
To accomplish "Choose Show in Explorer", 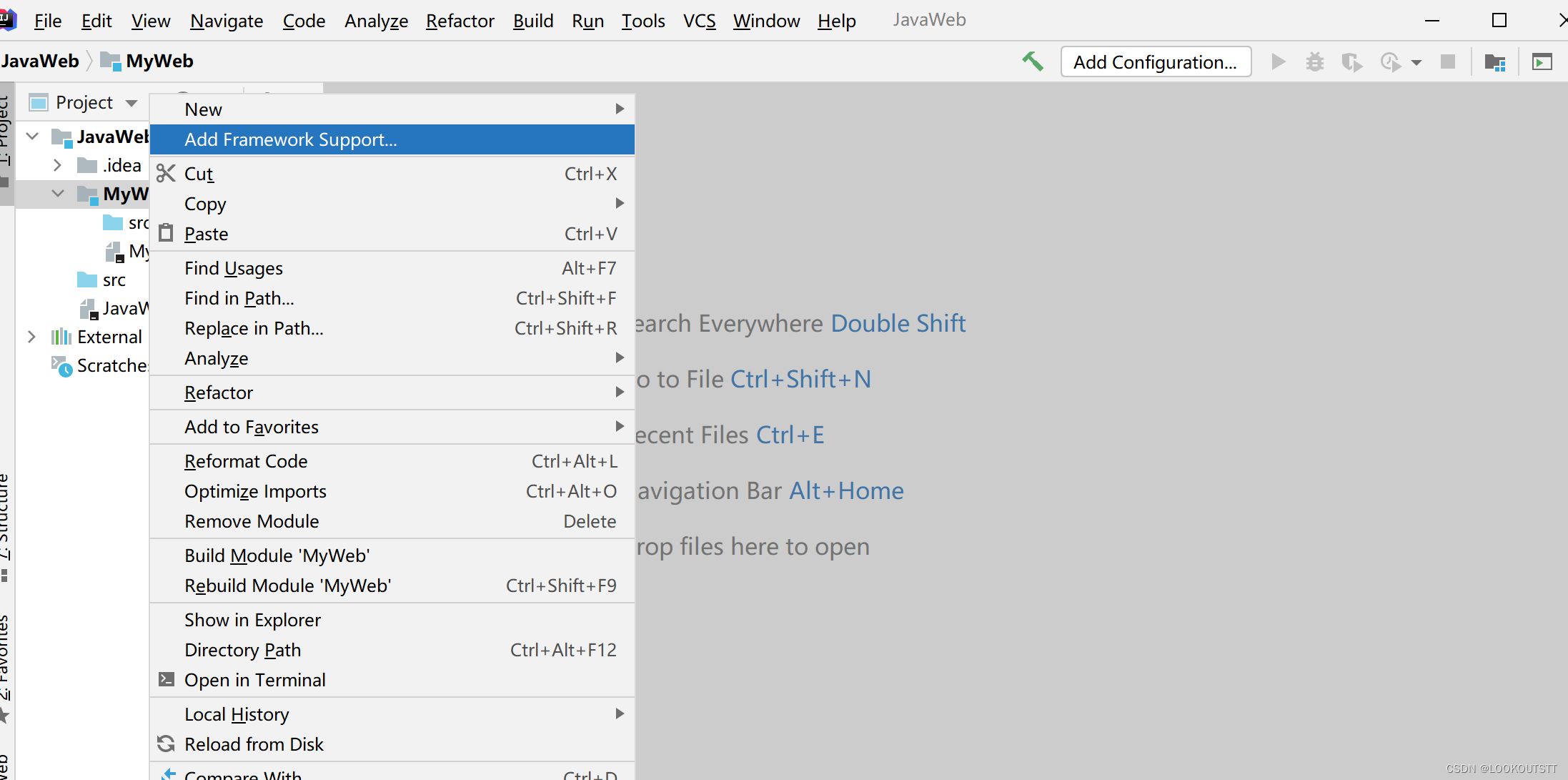I will point(392,619).
